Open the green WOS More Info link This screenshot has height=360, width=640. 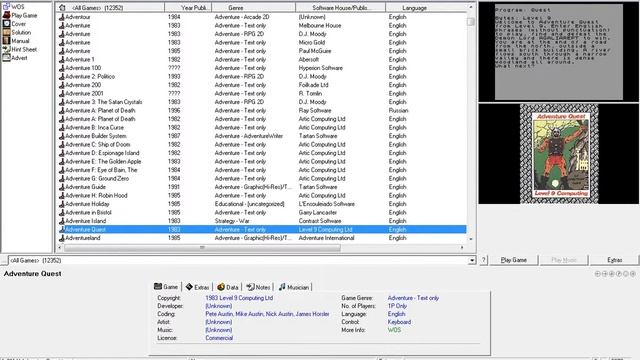(x=394, y=330)
